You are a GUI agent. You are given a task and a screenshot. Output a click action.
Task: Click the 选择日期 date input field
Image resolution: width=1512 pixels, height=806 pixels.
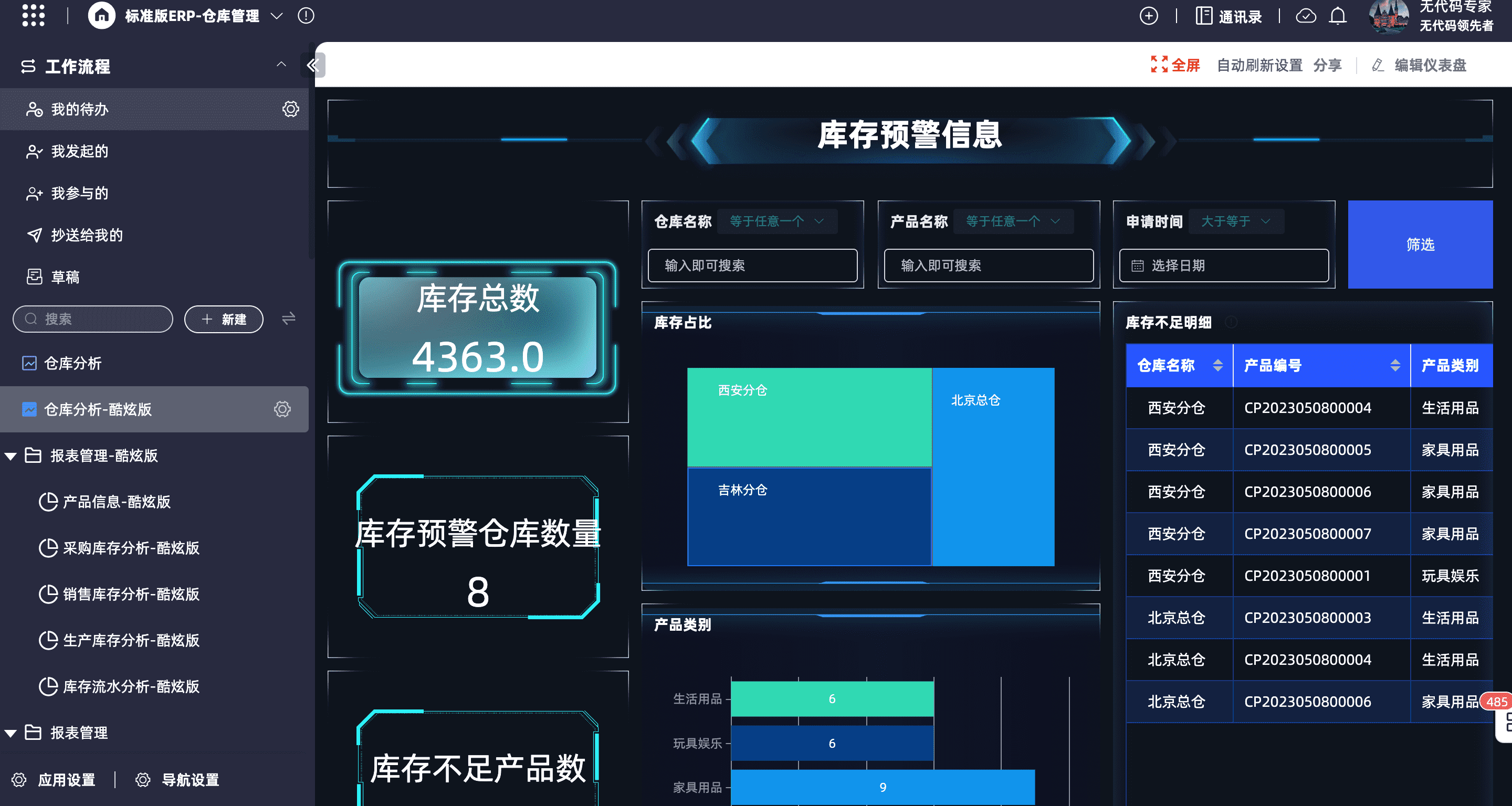click(1223, 266)
